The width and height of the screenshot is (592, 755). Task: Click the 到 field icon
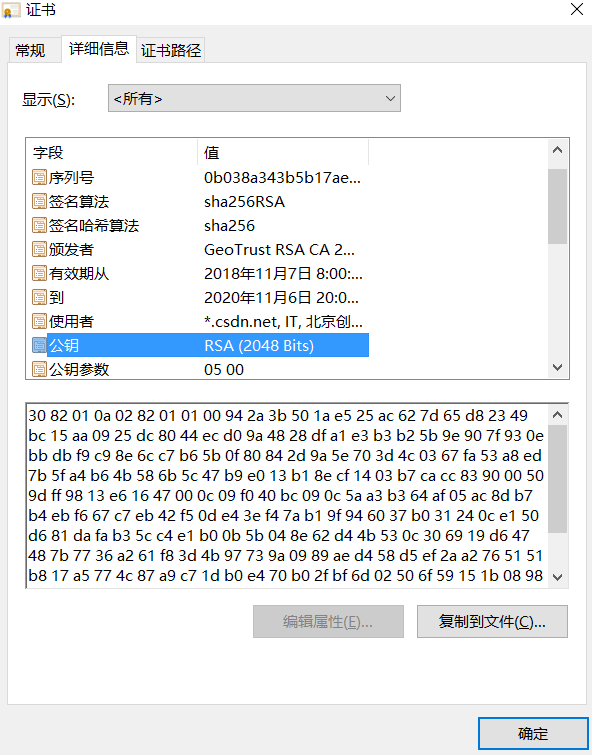click(39, 298)
